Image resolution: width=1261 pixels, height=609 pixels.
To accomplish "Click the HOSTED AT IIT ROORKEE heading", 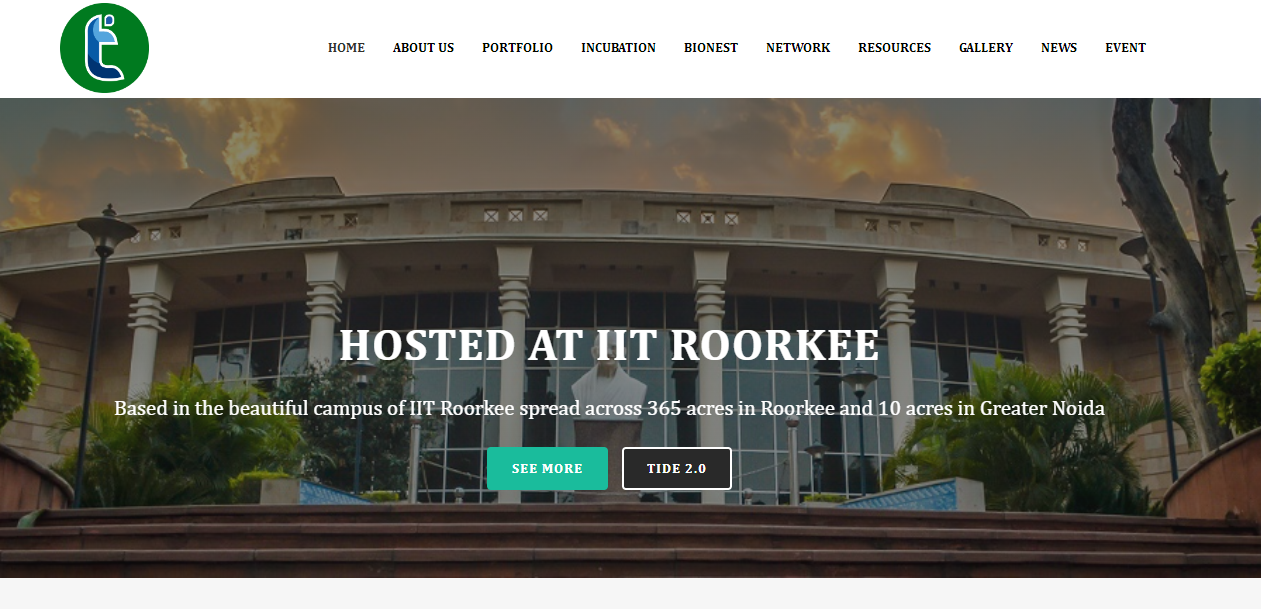I will 609,345.
